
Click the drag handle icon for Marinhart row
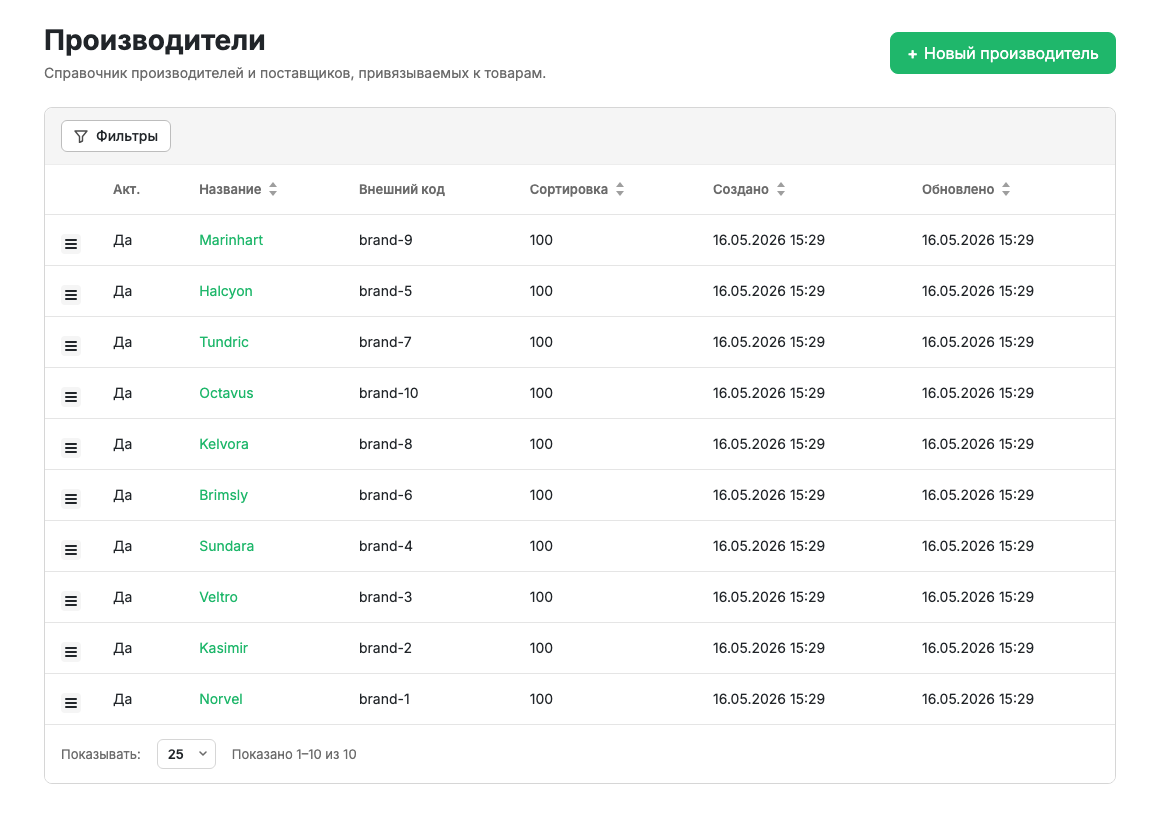click(x=71, y=243)
